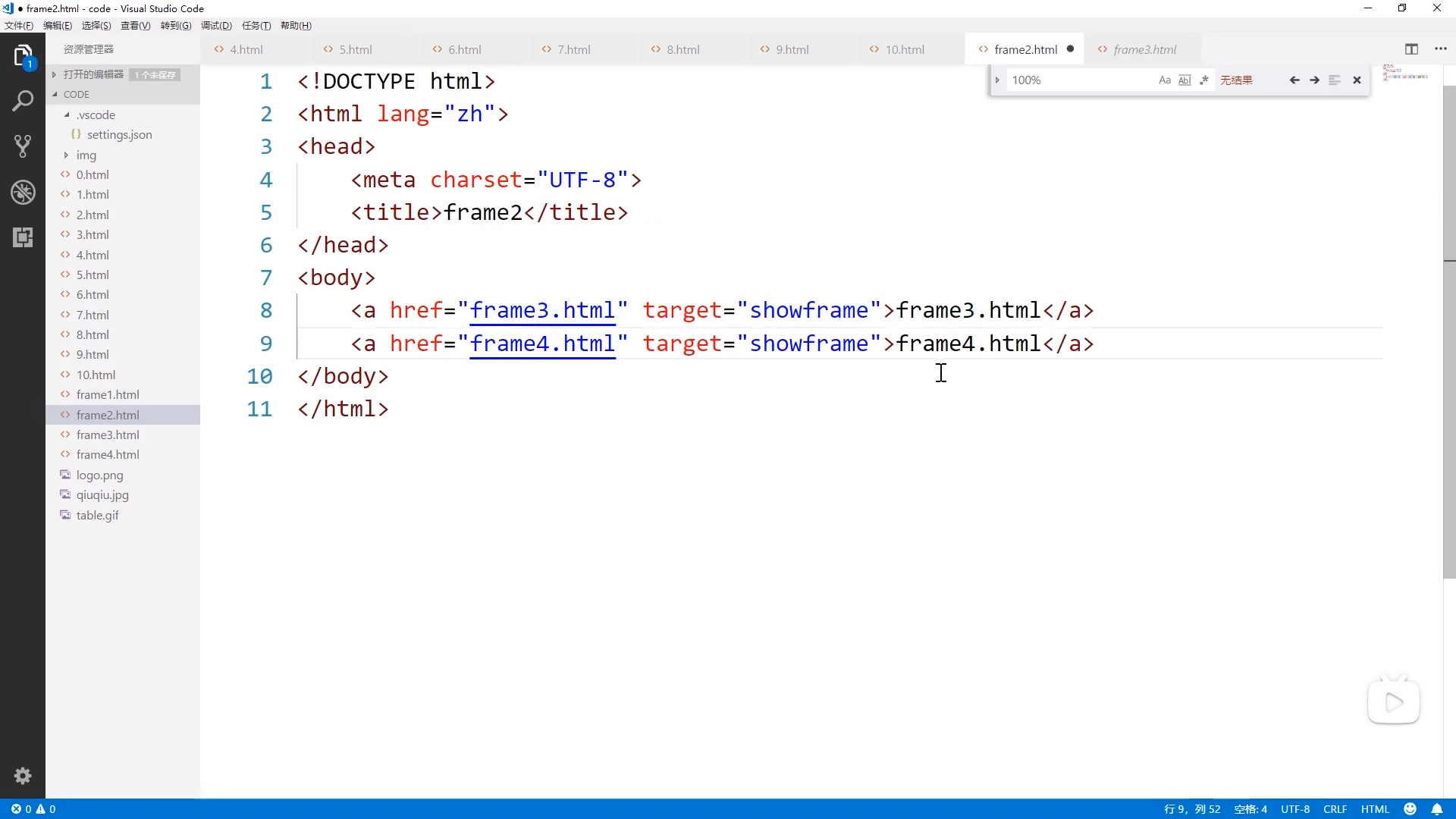Expand the replace field in find widget
The width and height of the screenshot is (1456, 819).
(x=997, y=80)
